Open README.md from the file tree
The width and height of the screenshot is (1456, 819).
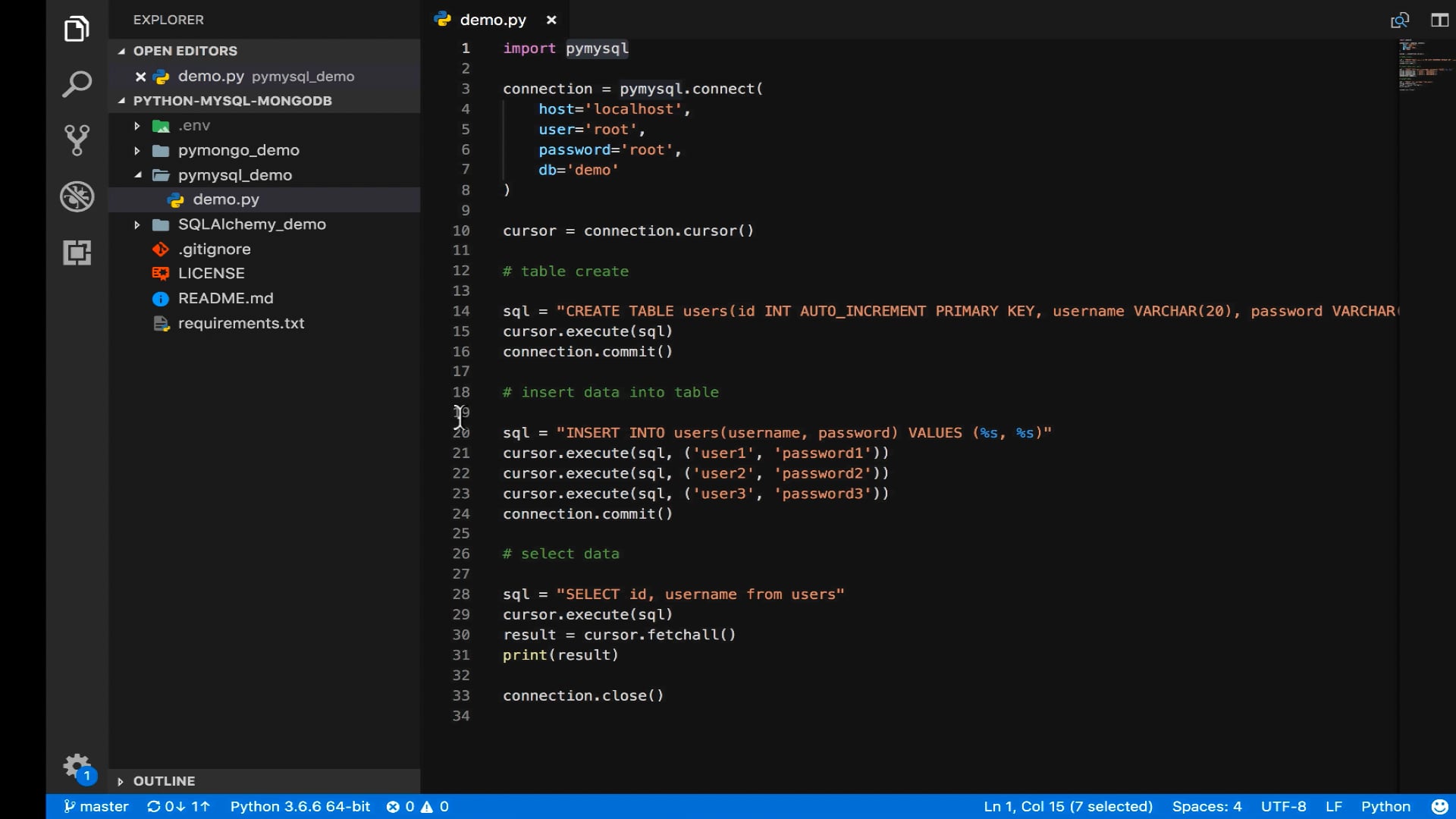pos(225,299)
